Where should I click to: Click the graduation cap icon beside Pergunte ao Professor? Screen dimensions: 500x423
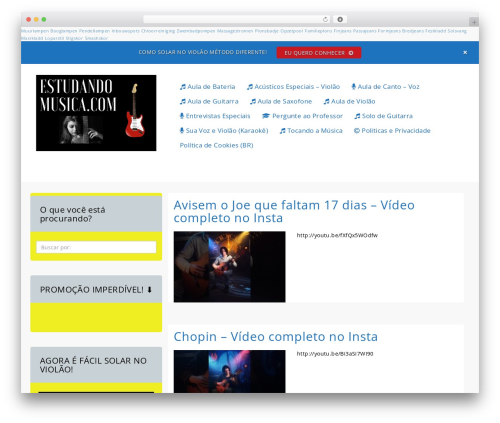pos(266,116)
